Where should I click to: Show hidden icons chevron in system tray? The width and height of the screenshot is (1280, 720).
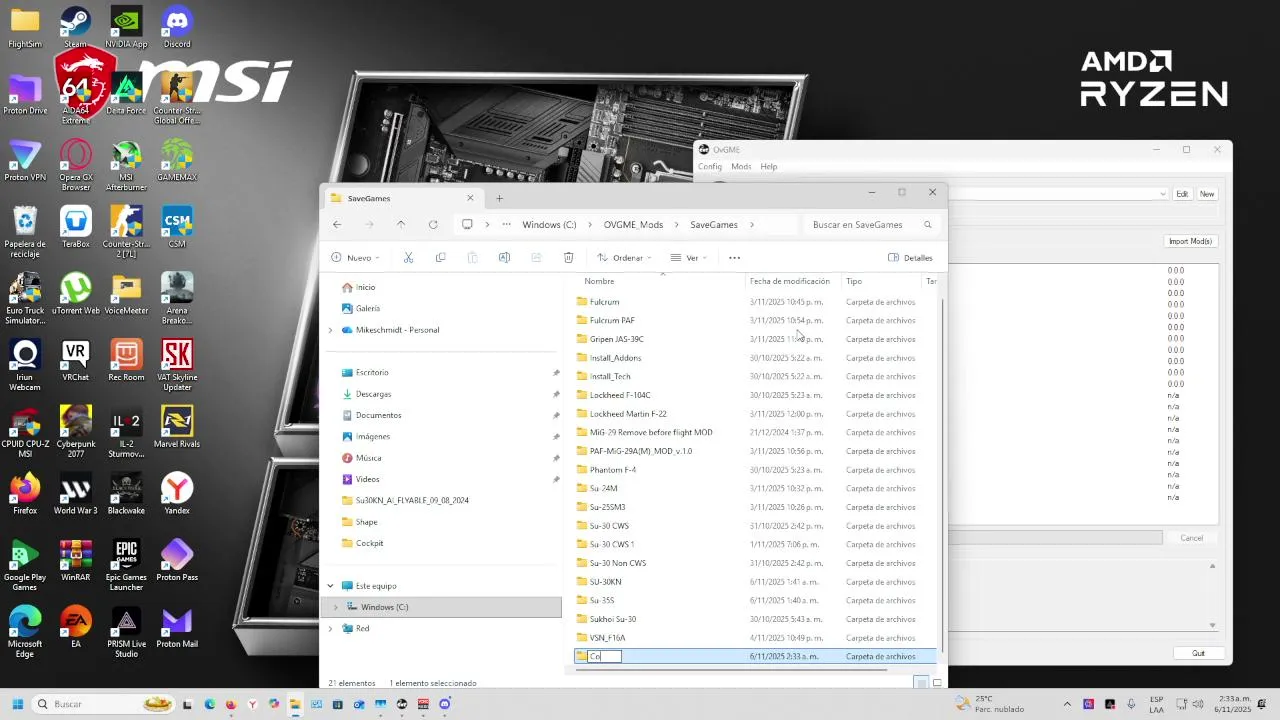point(1069,704)
